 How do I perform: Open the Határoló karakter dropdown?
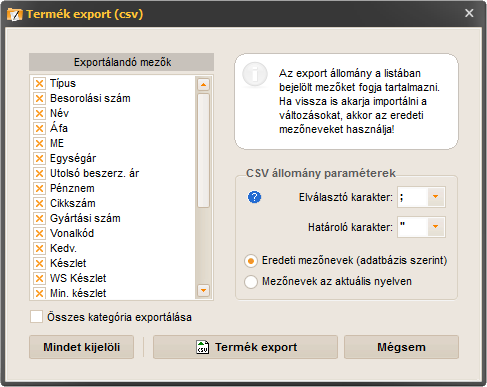tap(436, 227)
